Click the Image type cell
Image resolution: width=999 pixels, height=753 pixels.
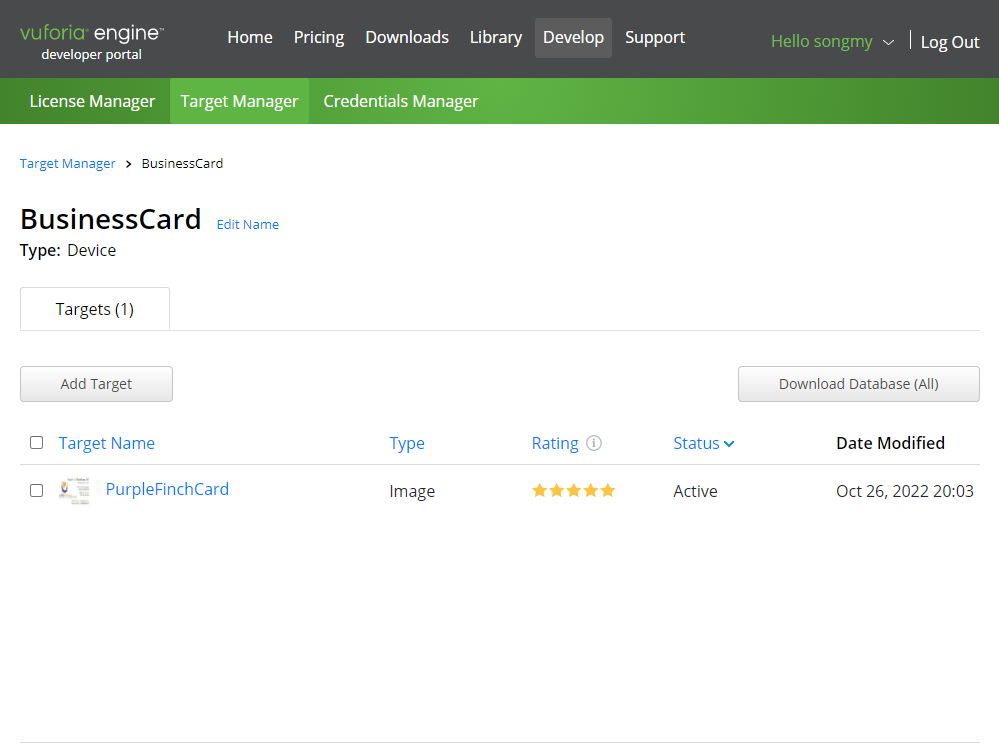pos(412,491)
